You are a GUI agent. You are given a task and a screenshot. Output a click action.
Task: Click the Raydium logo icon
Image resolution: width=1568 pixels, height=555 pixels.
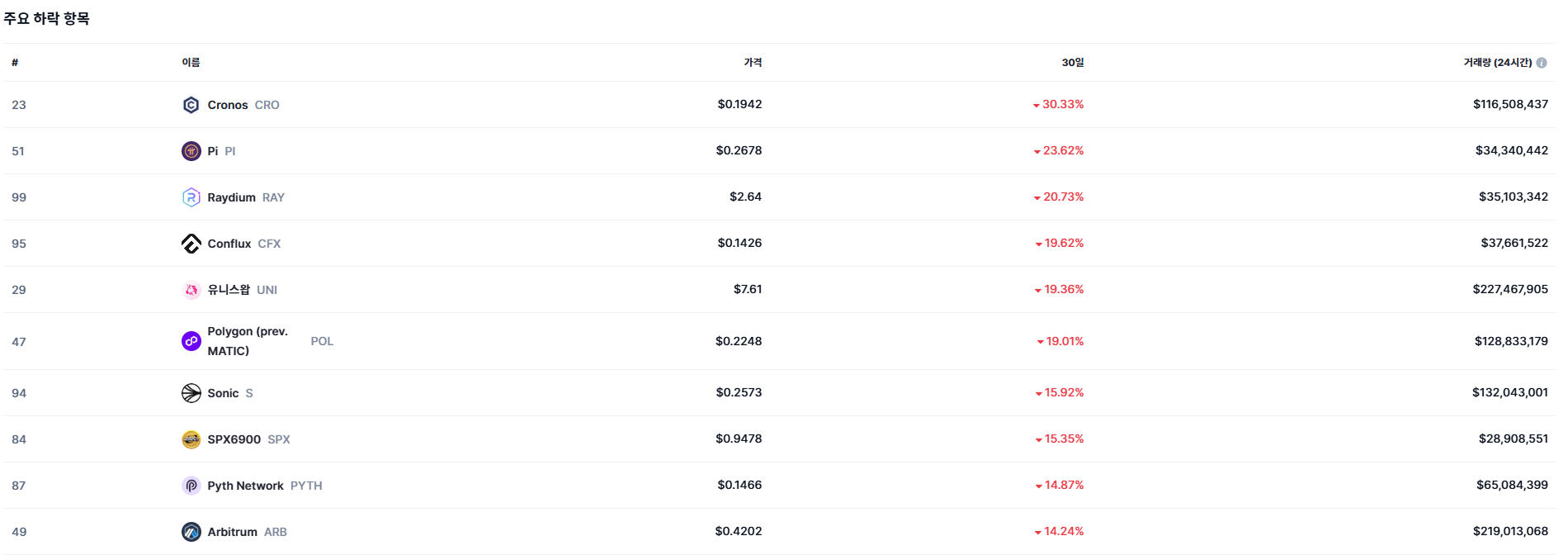coord(191,197)
